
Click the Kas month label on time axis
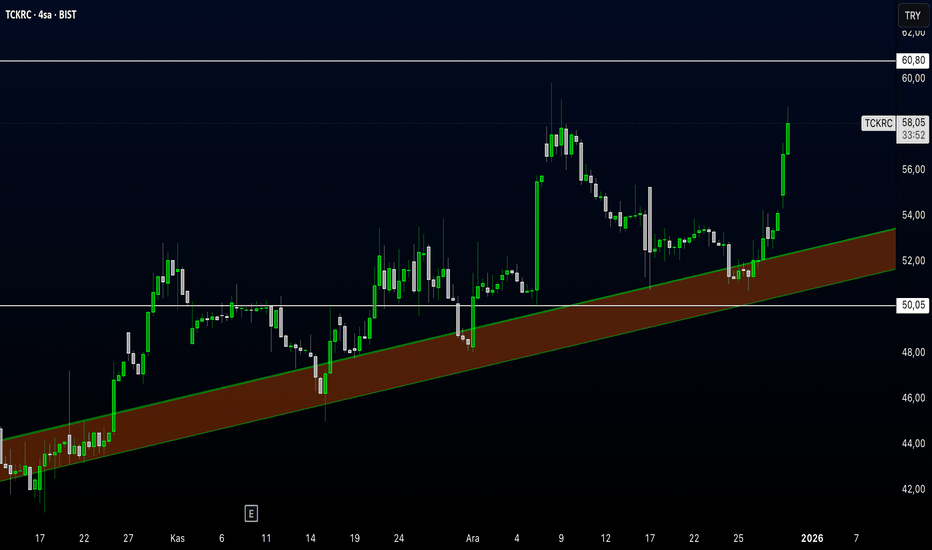(177, 538)
